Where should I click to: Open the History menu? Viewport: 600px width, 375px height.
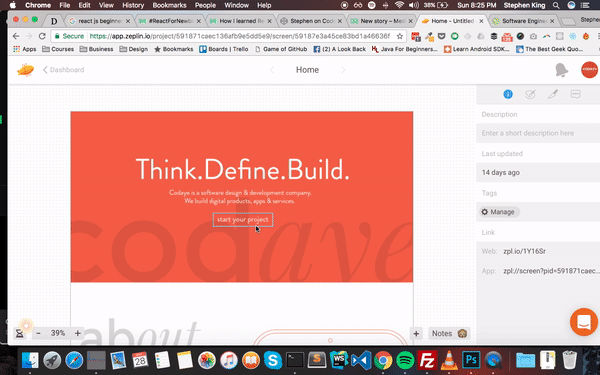[133, 5]
